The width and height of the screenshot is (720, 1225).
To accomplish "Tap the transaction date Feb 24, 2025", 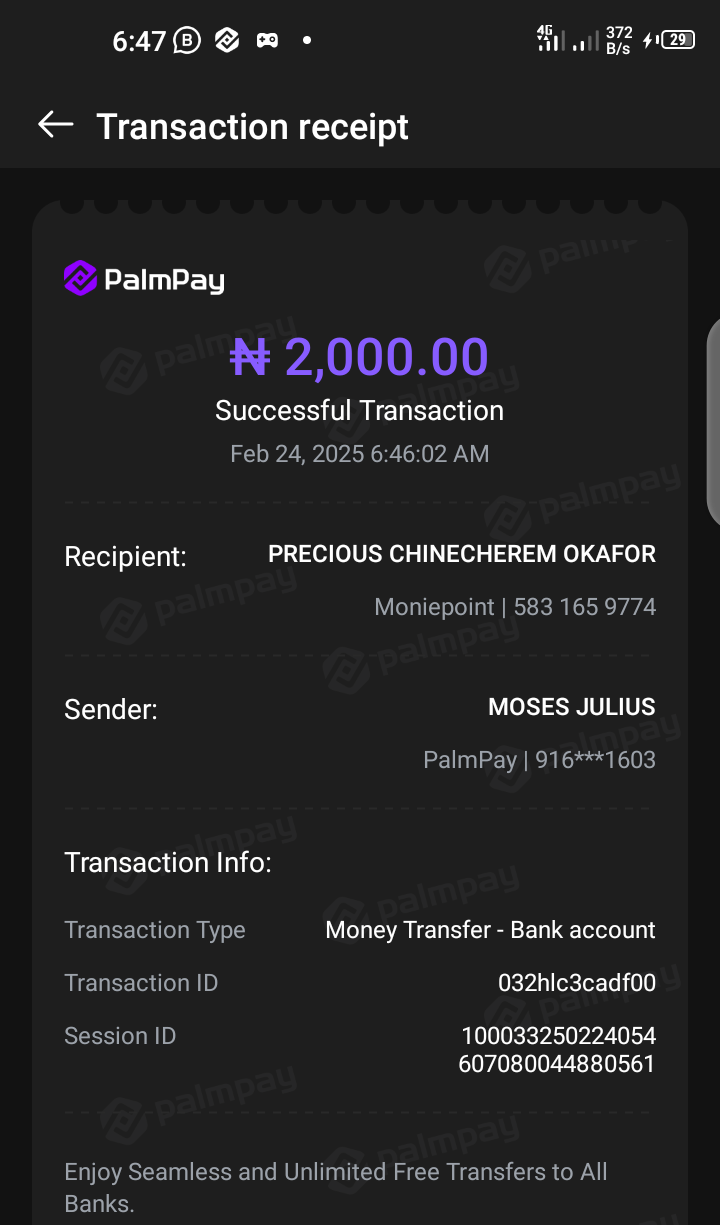I will [x=359, y=454].
